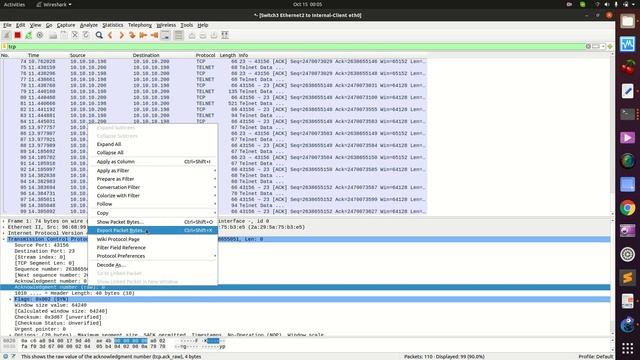640x360 pixels.
Task: Clear the display filter with X icon
Action: pos(588,47)
